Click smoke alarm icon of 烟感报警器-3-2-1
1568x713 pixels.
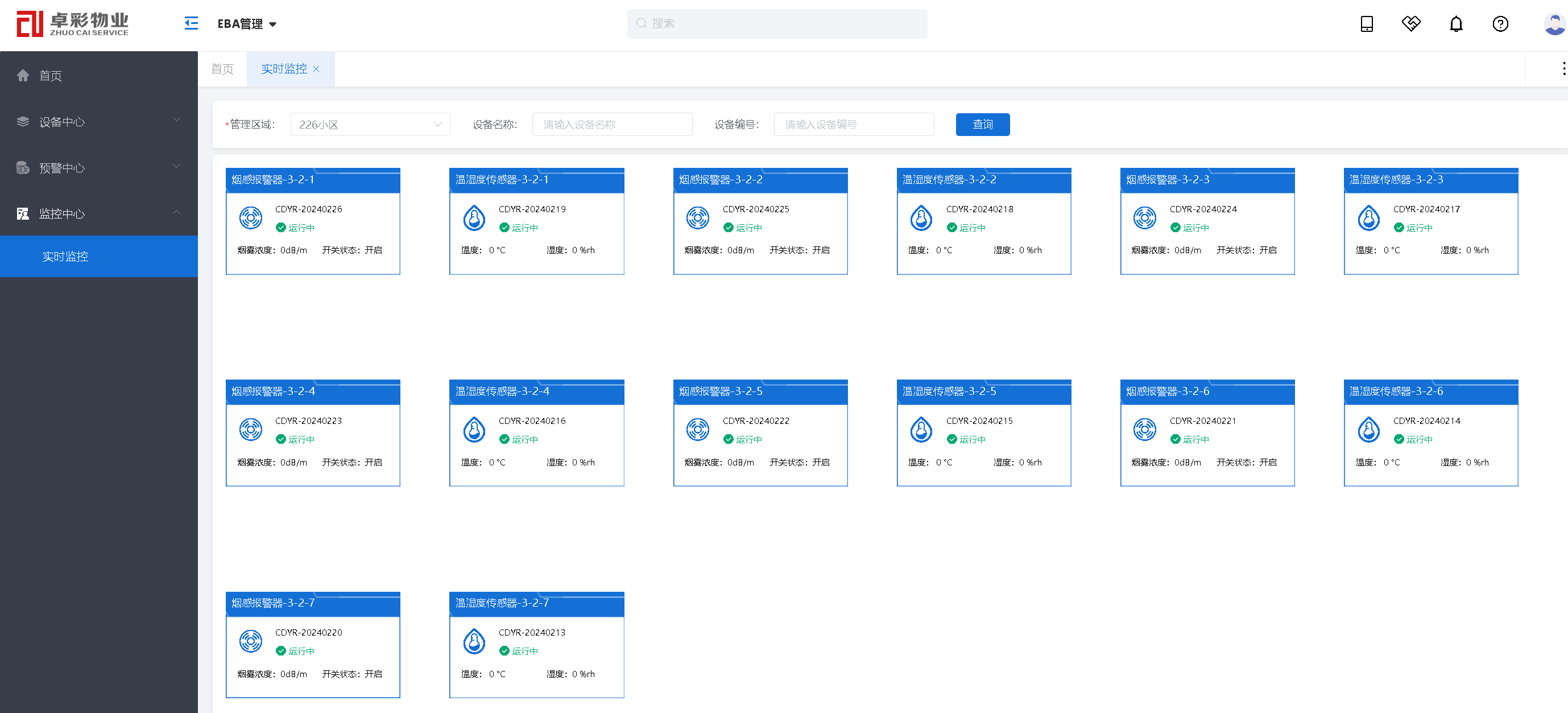tap(251, 217)
